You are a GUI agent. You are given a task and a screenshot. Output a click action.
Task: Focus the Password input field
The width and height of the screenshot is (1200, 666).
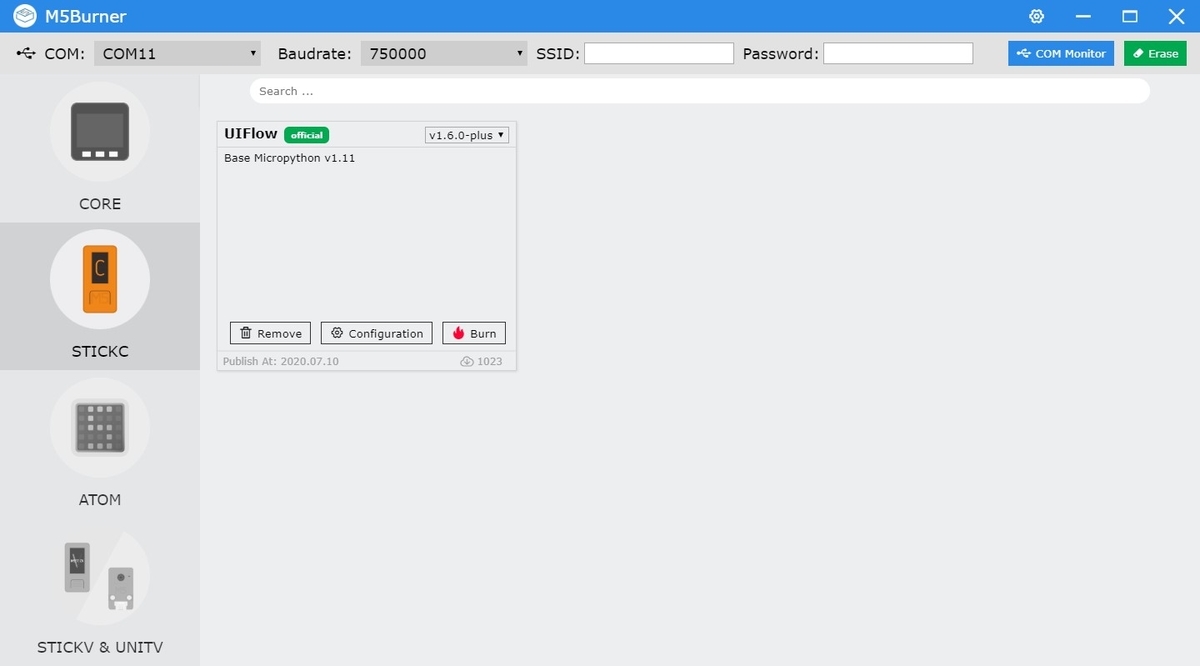tap(898, 53)
